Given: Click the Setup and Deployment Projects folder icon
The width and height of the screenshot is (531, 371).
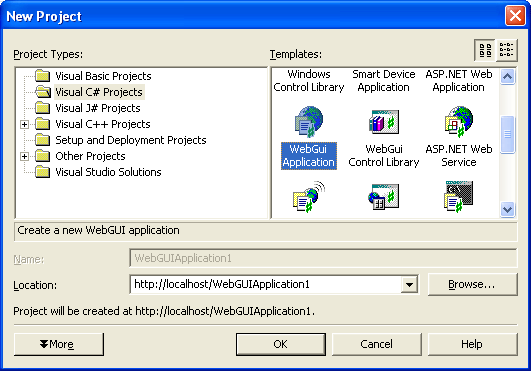Looking at the screenshot, I should point(43,140).
